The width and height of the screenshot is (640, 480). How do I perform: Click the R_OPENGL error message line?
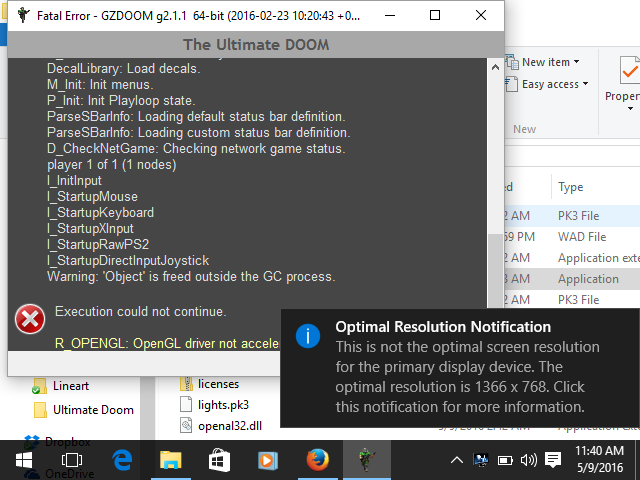[167, 343]
